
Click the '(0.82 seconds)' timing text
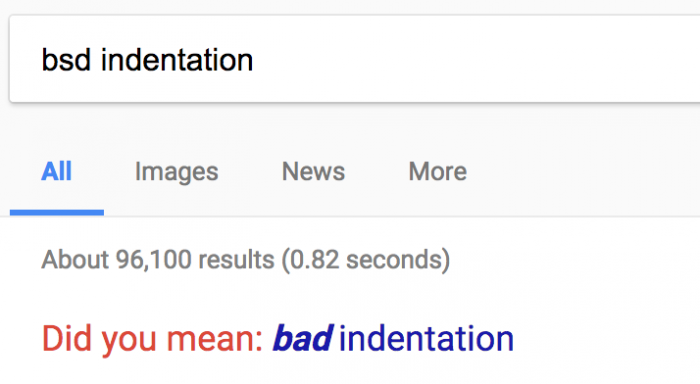pyautogui.click(x=366, y=260)
